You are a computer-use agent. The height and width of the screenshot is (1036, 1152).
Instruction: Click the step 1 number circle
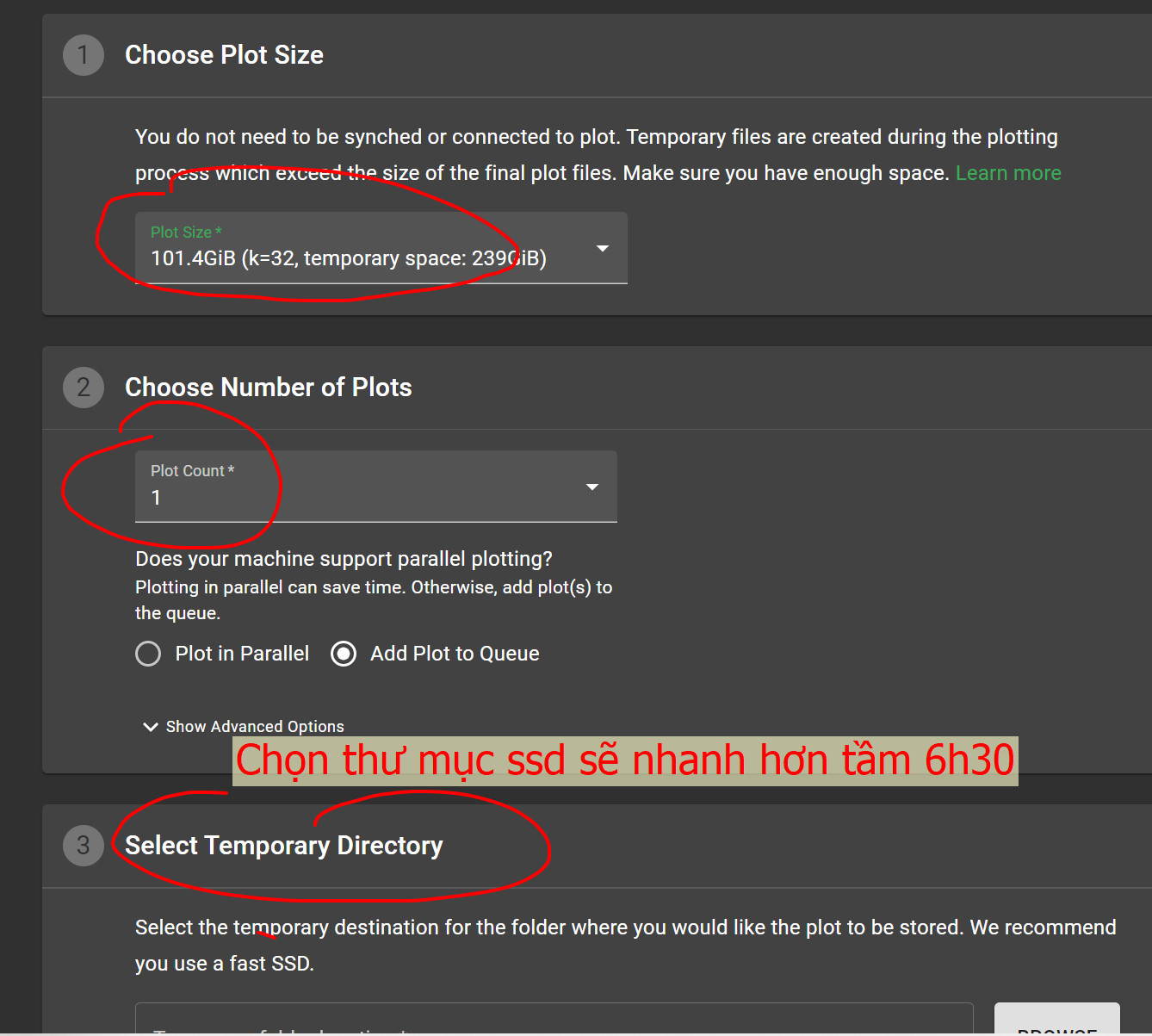click(84, 55)
